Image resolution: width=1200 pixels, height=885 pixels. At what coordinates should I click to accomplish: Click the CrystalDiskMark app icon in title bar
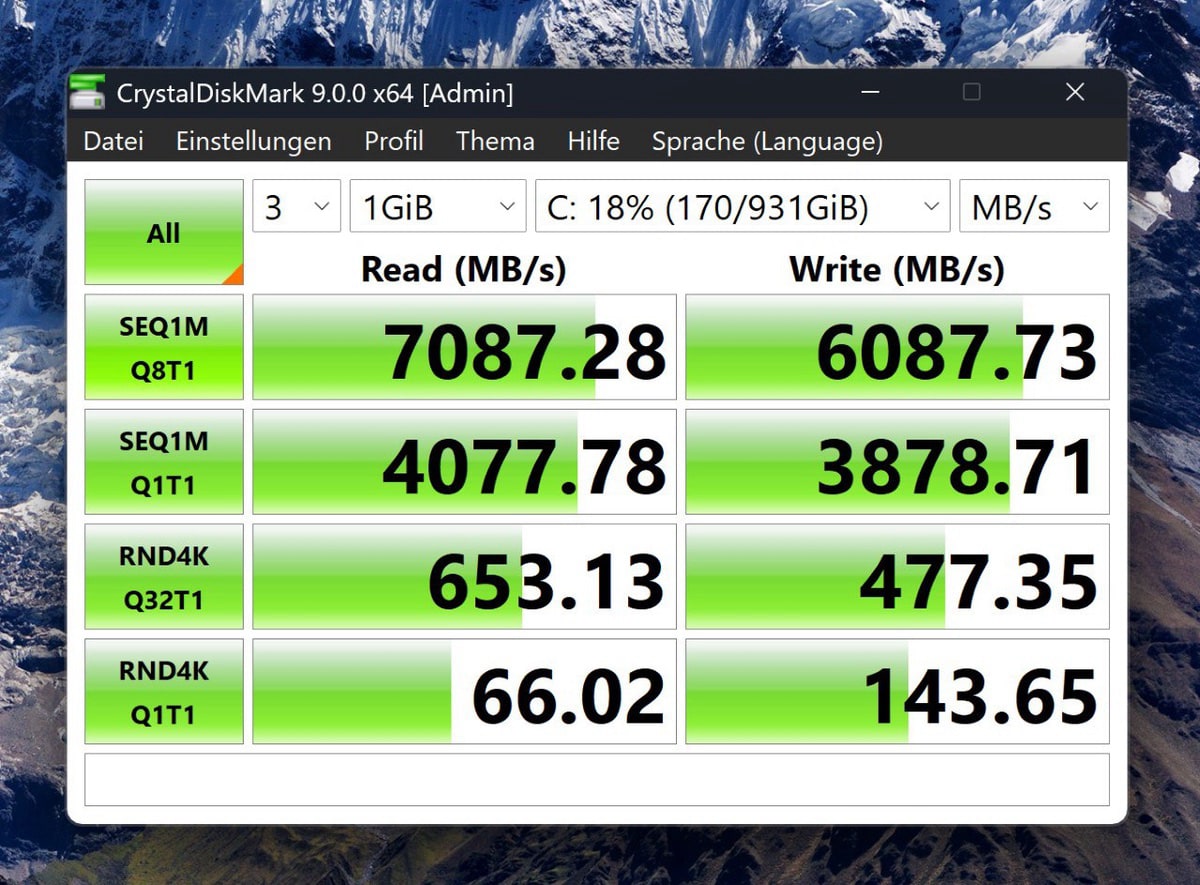[x=87, y=94]
